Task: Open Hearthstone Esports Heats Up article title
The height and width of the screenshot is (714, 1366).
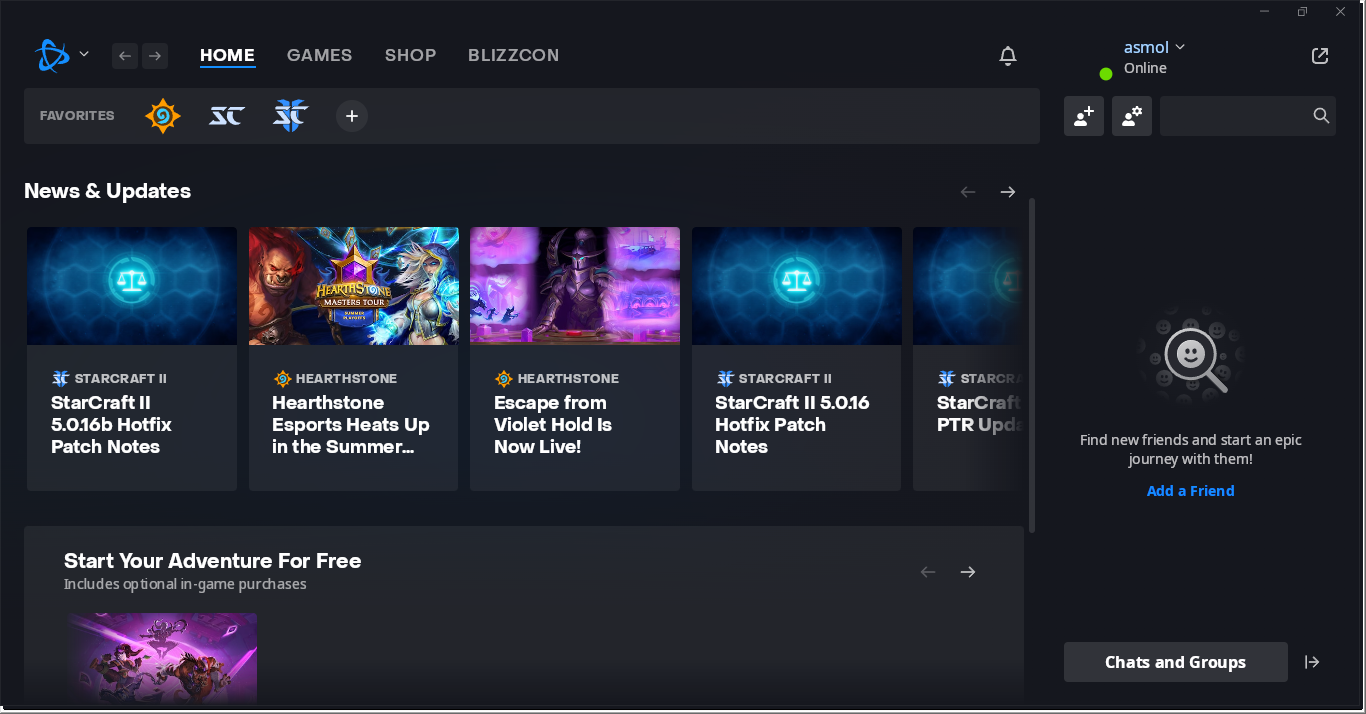Action: 351,425
